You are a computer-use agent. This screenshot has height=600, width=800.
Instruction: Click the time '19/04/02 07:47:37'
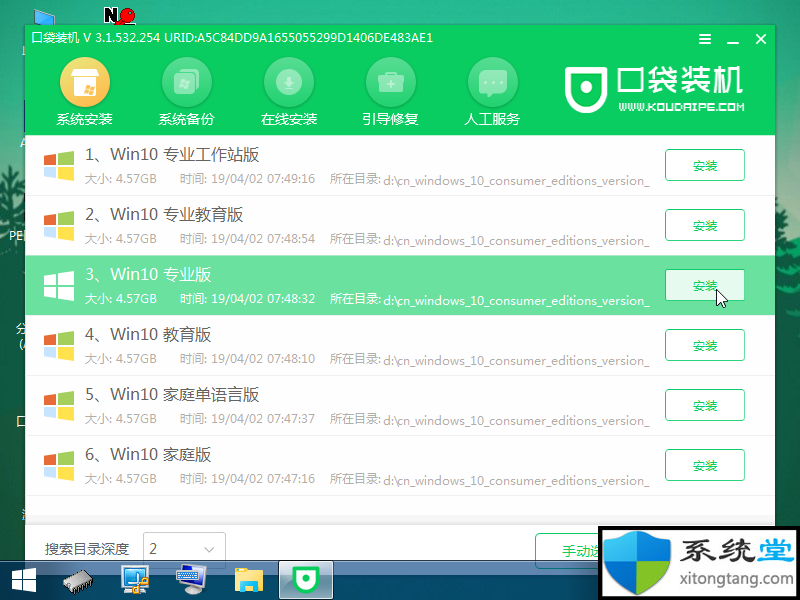[263, 419]
